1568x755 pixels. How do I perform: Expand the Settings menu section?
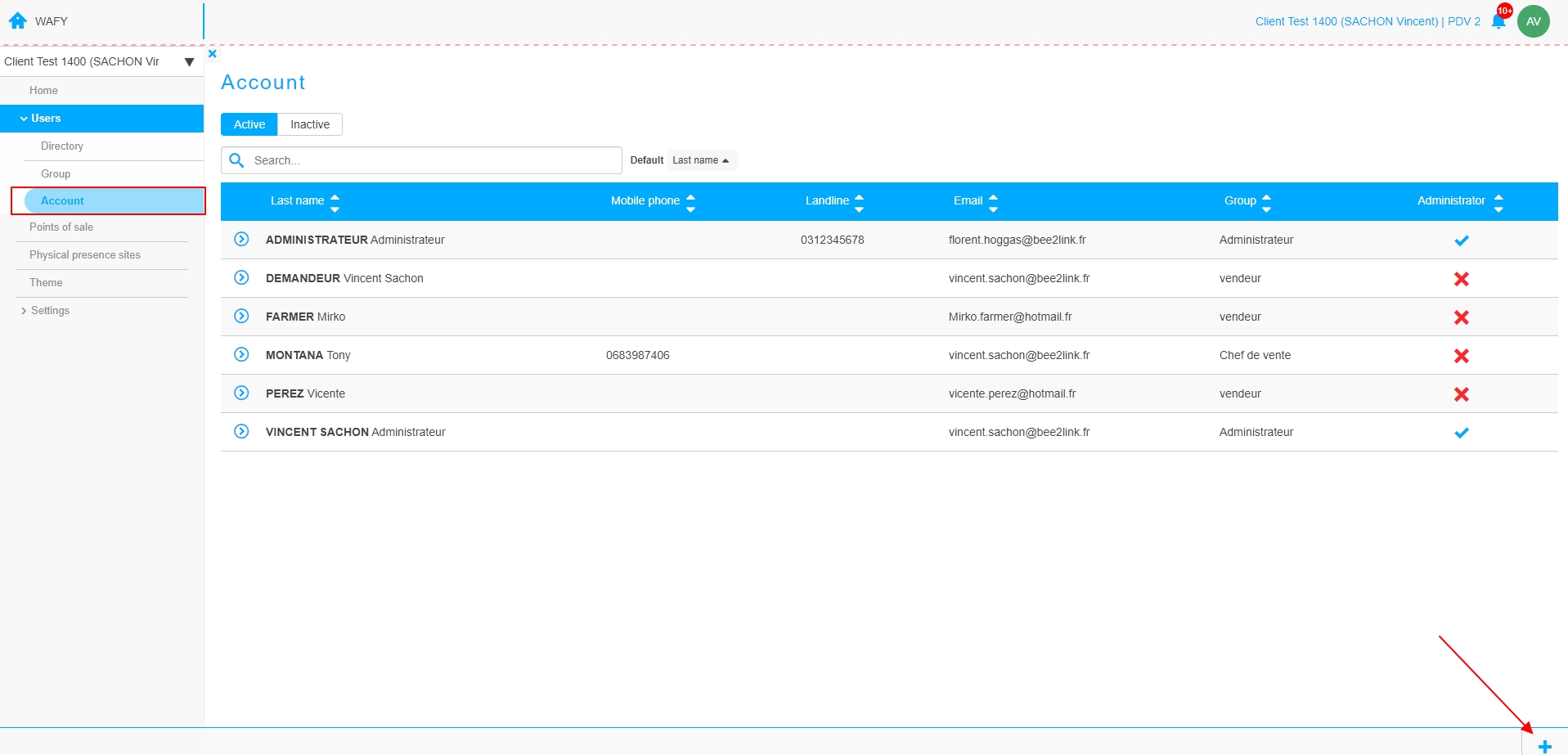click(46, 311)
